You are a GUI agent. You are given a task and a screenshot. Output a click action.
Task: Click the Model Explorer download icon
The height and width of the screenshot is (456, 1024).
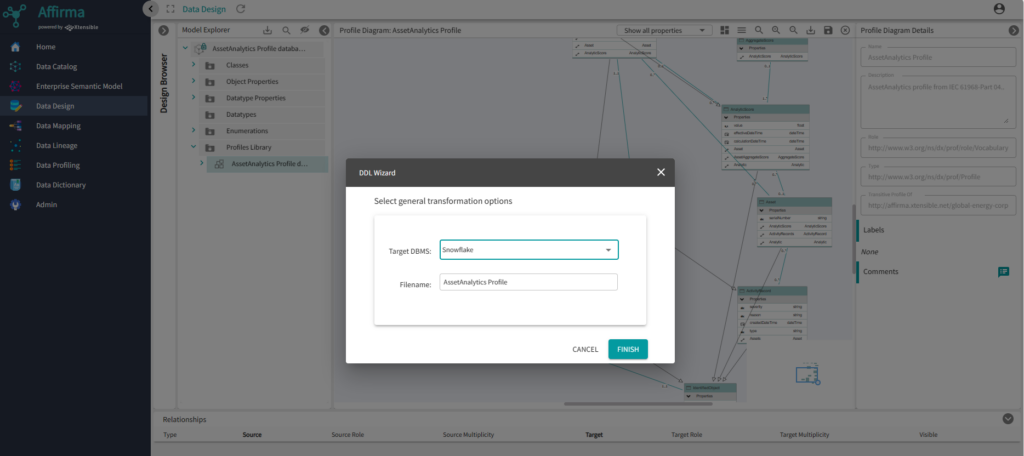(267, 31)
